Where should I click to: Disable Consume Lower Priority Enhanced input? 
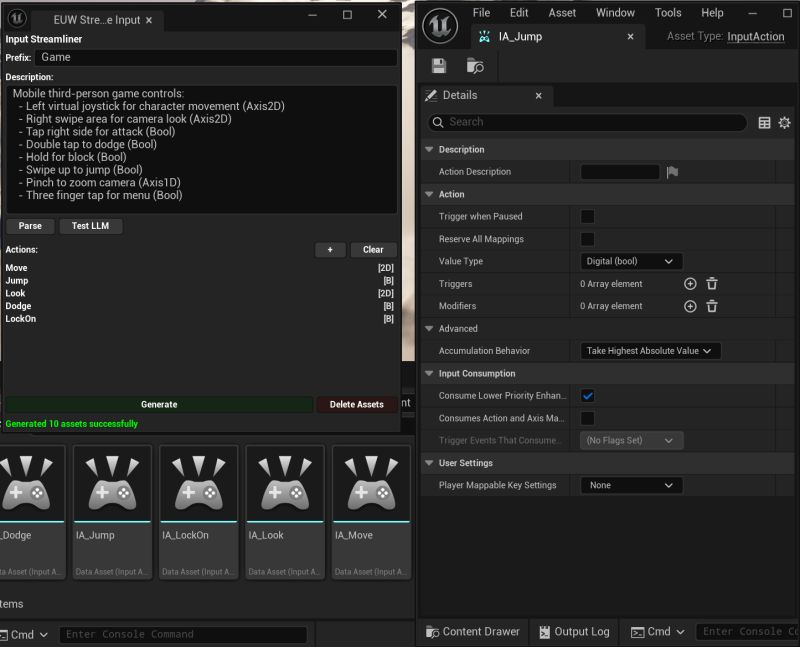(x=587, y=395)
